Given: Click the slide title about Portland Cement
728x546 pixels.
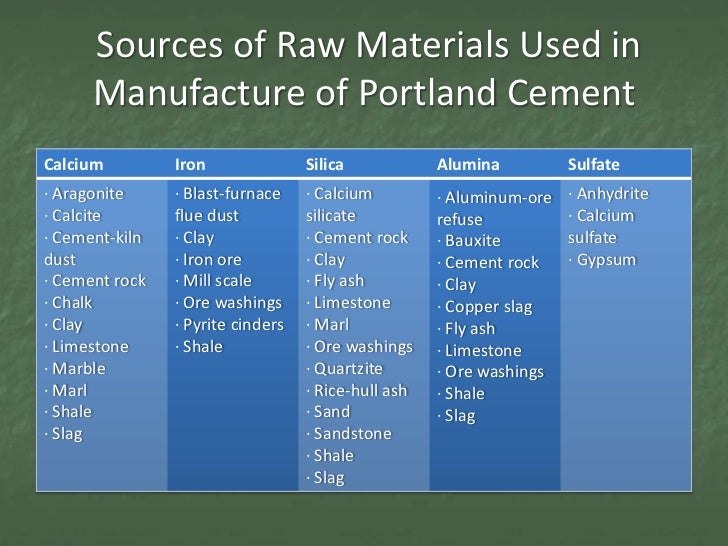Looking at the screenshot, I should [x=367, y=69].
